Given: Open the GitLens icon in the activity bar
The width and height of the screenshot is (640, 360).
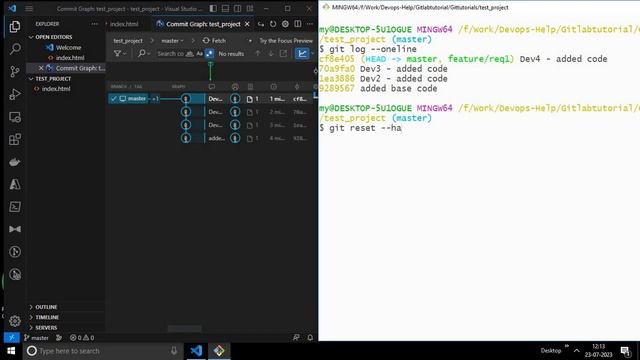Looking at the screenshot, I should [15, 252].
